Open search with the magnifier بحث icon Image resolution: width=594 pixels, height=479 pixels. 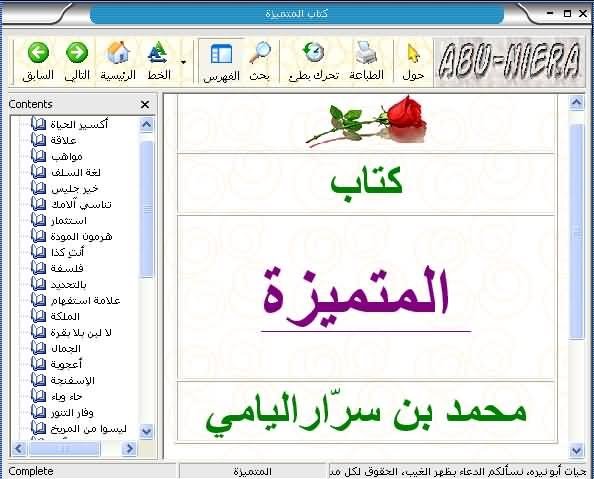coord(260,52)
